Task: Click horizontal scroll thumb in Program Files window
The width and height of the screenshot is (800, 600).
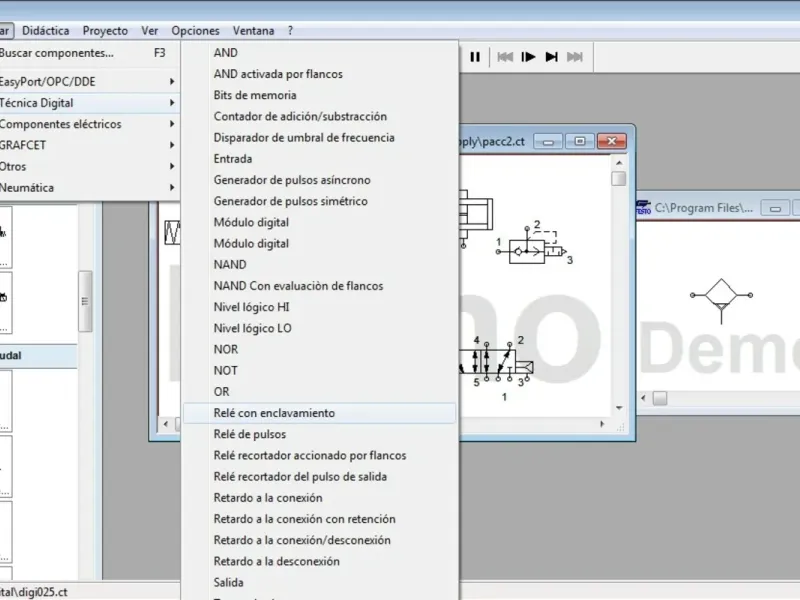Action: (x=660, y=398)
